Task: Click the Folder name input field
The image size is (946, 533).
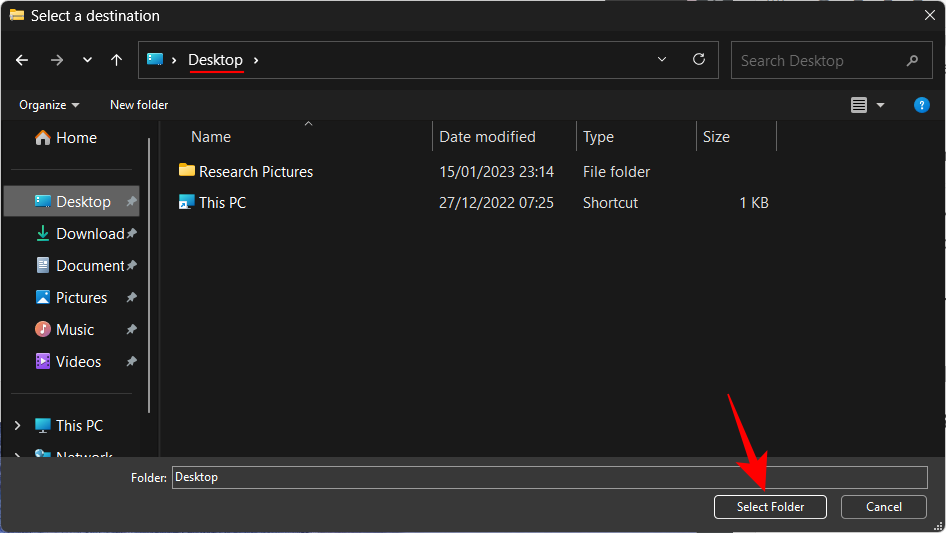Action: tap(550, 477)
